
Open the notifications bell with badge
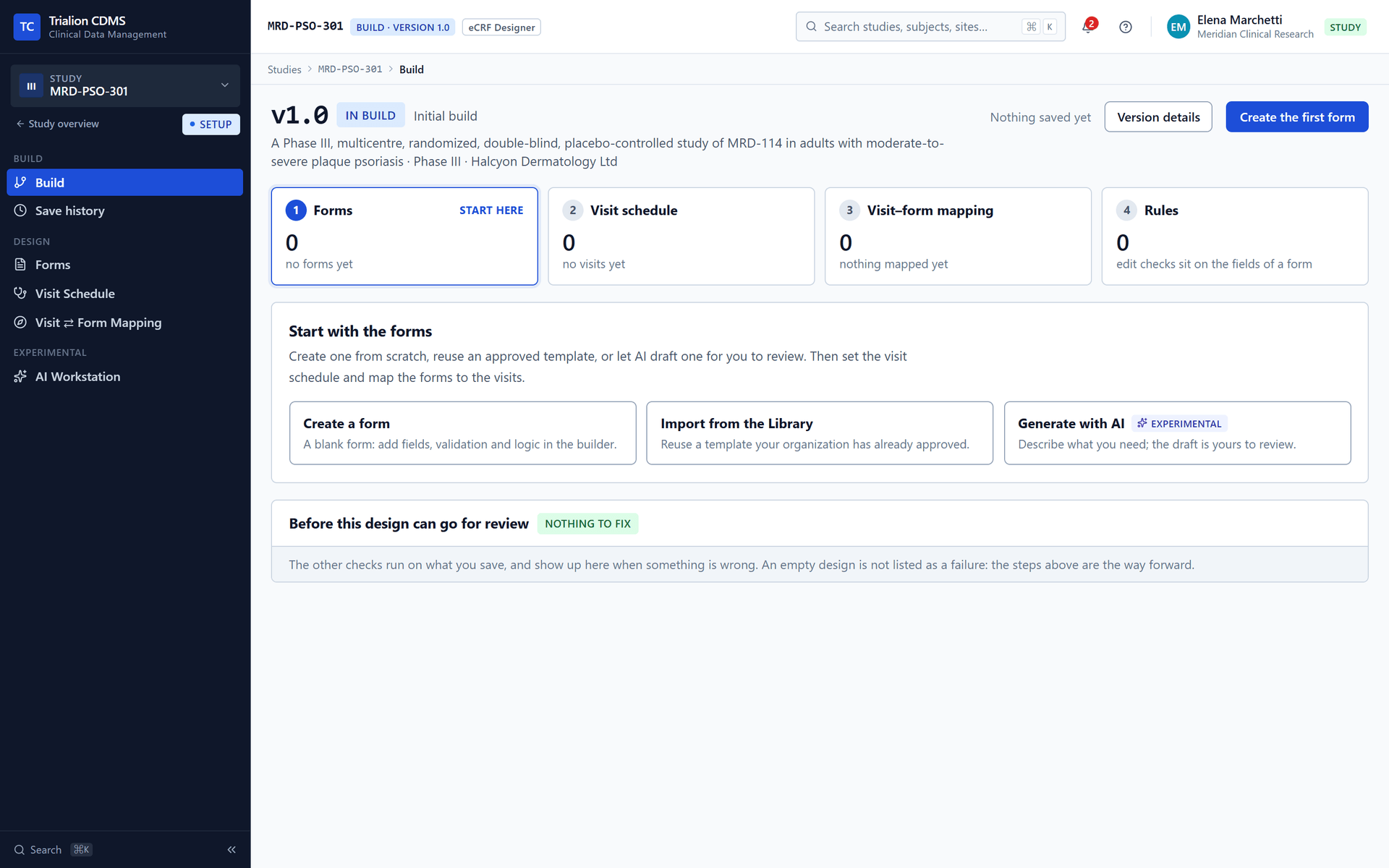[x=1088, y=27]
